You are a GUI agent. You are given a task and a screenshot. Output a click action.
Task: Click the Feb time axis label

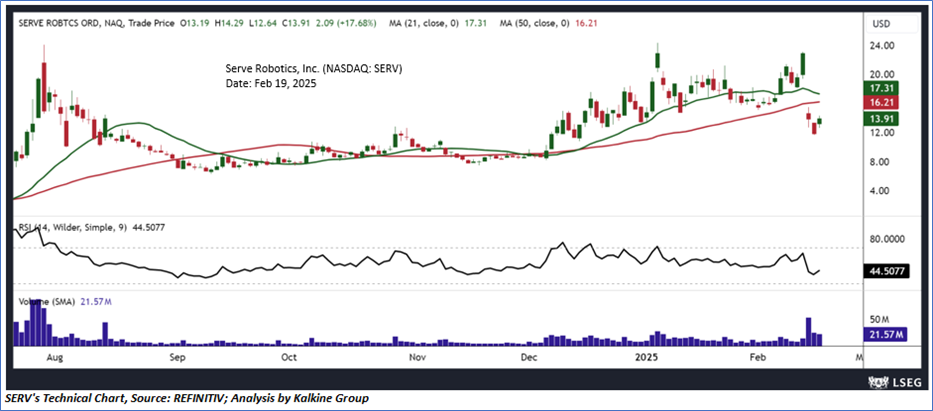tap(756, 357)
